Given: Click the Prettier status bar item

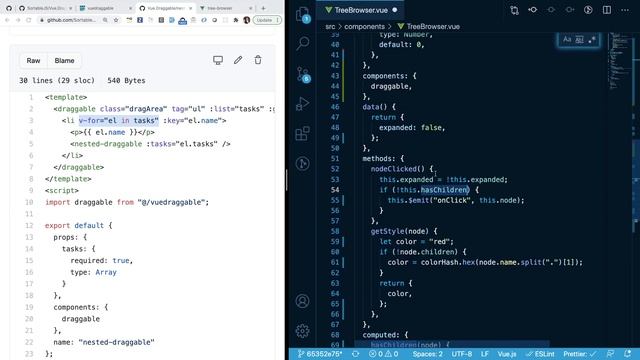Looking at the screenshot, I should click(x=580, y=354).
